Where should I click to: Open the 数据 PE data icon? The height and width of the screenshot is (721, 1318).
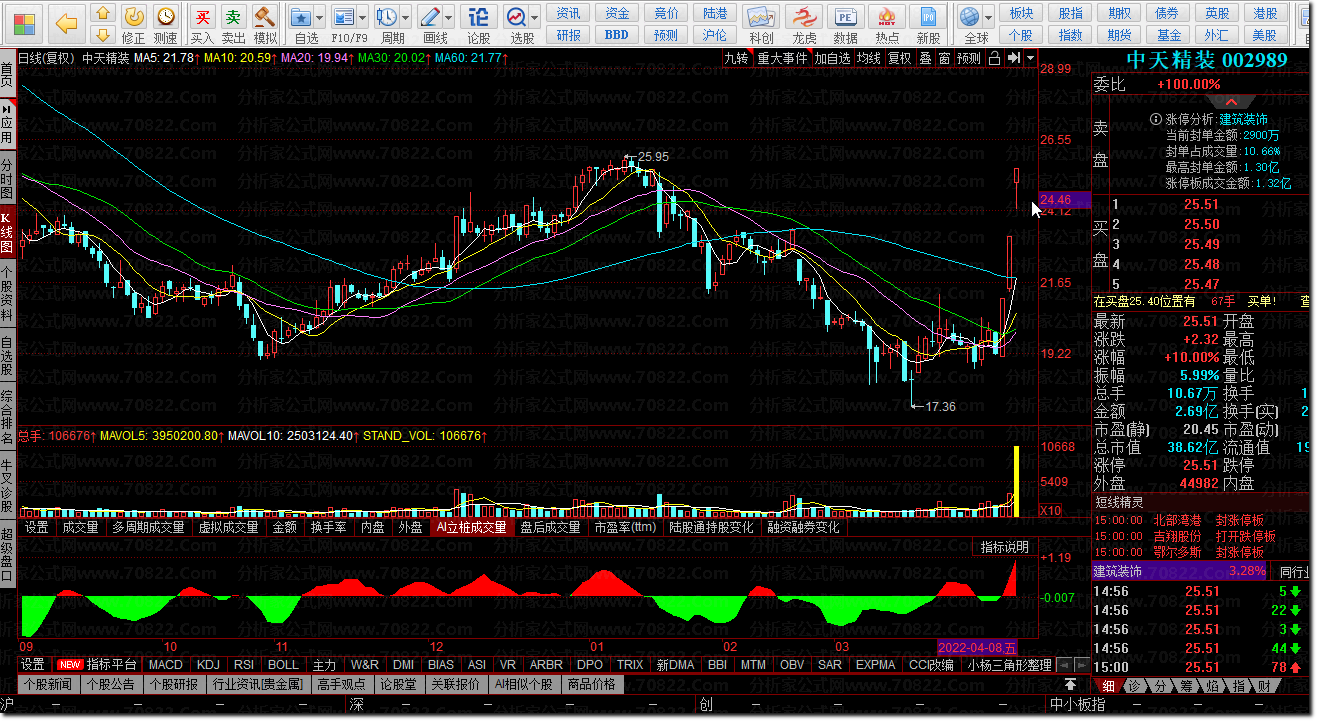pos(846,24)
